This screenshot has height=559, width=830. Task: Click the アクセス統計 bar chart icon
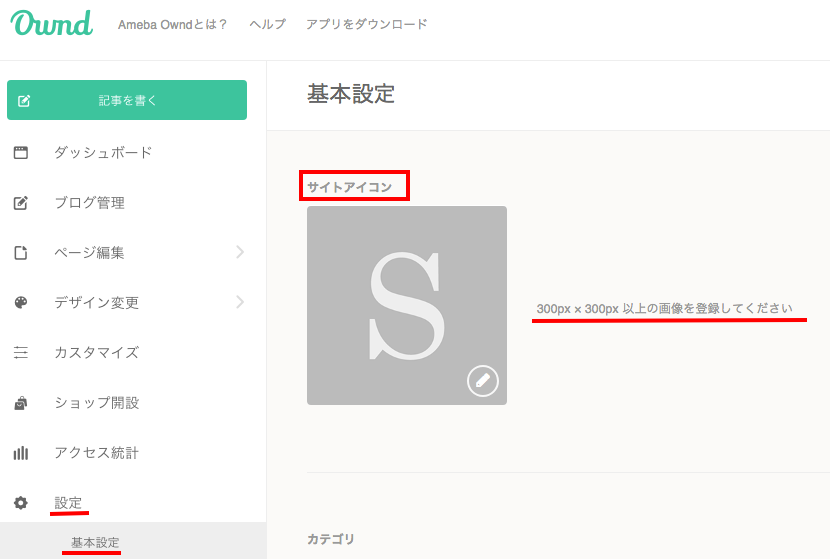[21, 453]
